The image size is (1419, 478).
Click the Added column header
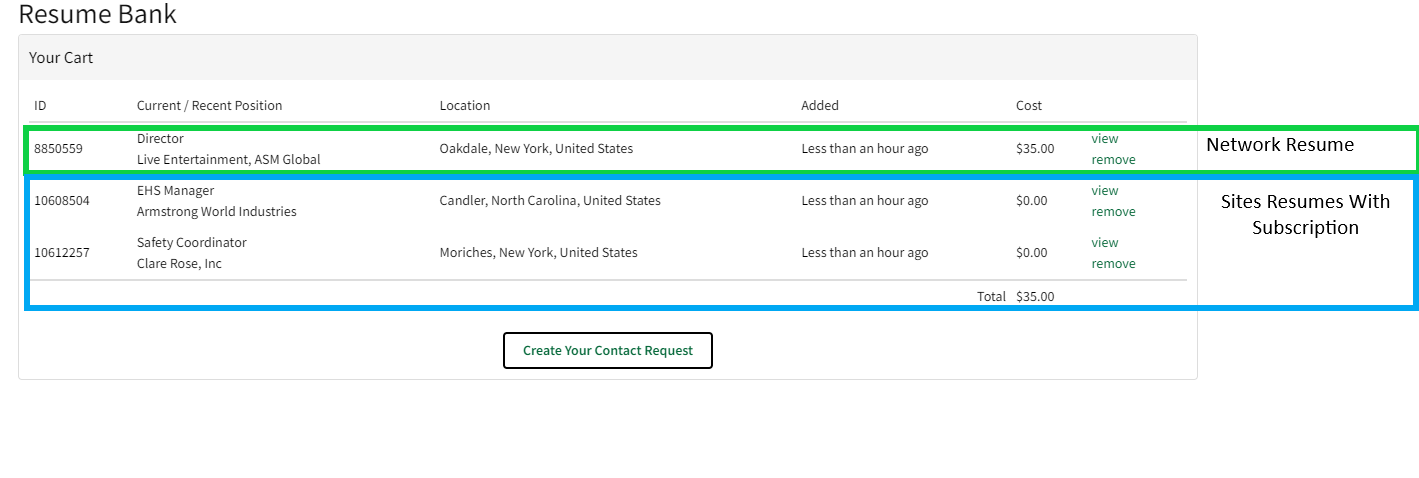pyautogui.click(x=819, y=105)
